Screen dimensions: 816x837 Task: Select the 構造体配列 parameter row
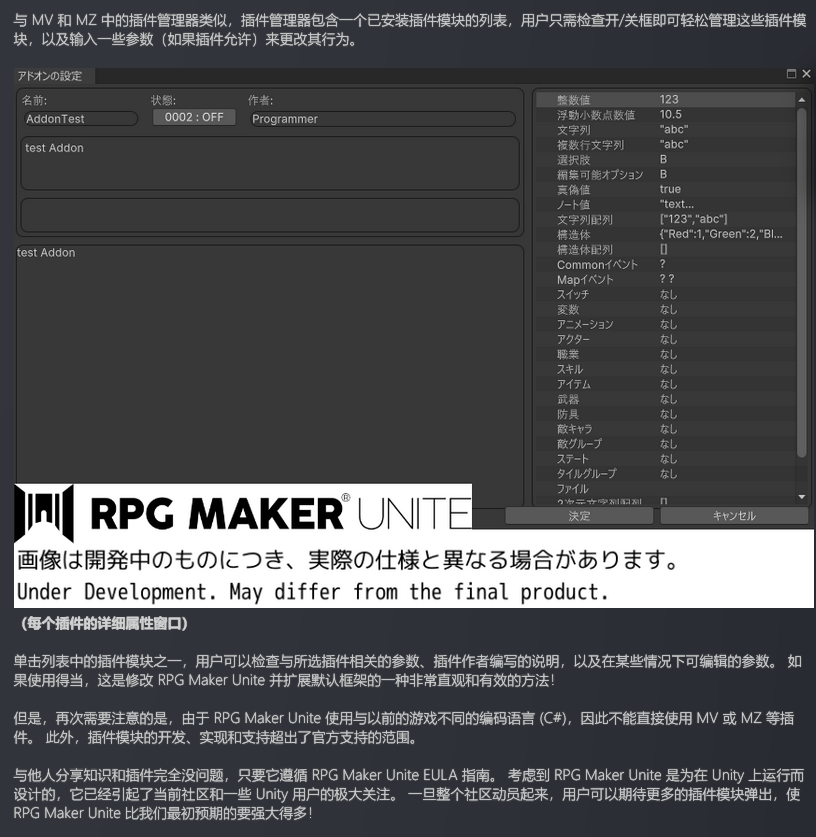[666, 249]
